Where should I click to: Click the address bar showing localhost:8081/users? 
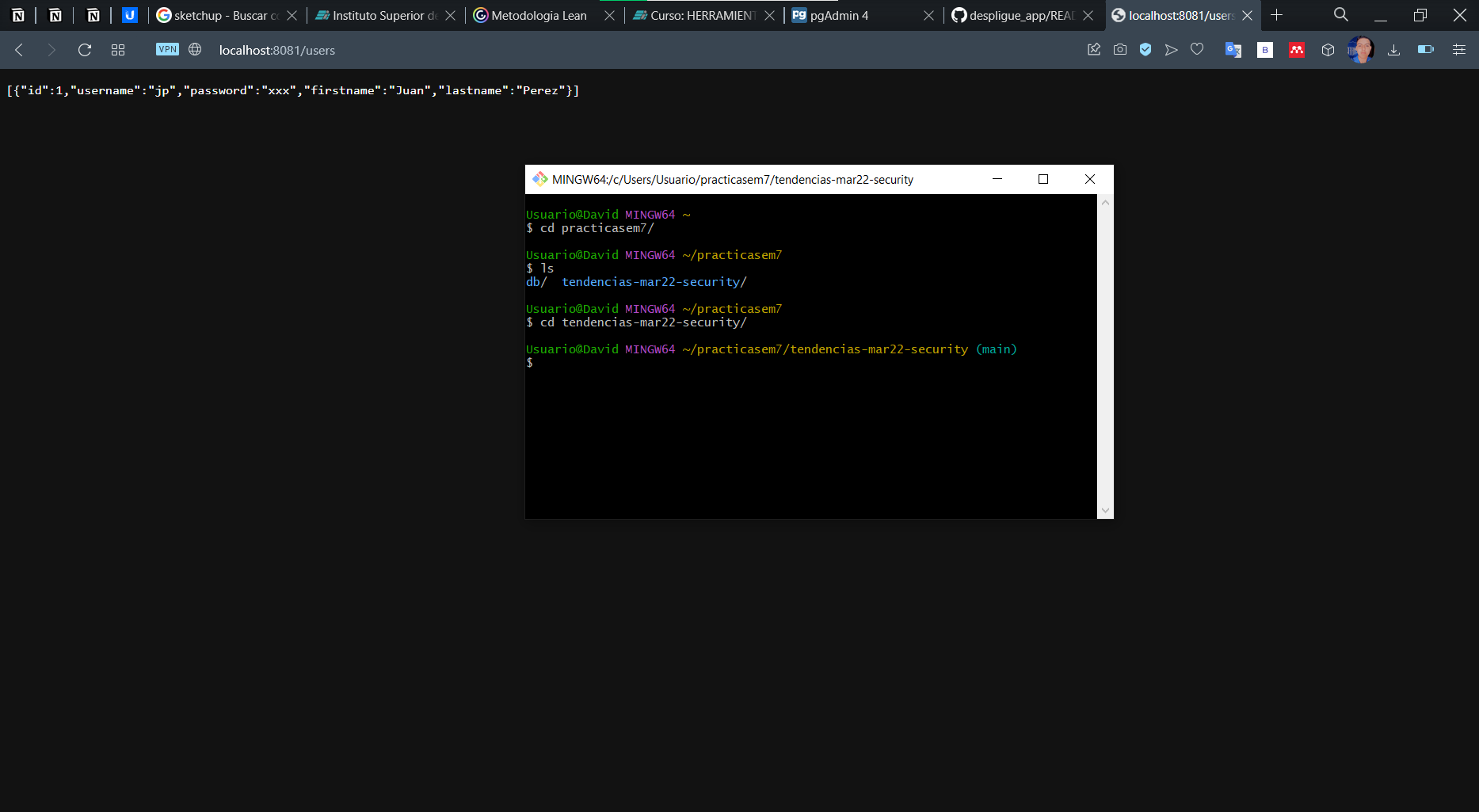(x=276, y=49)
